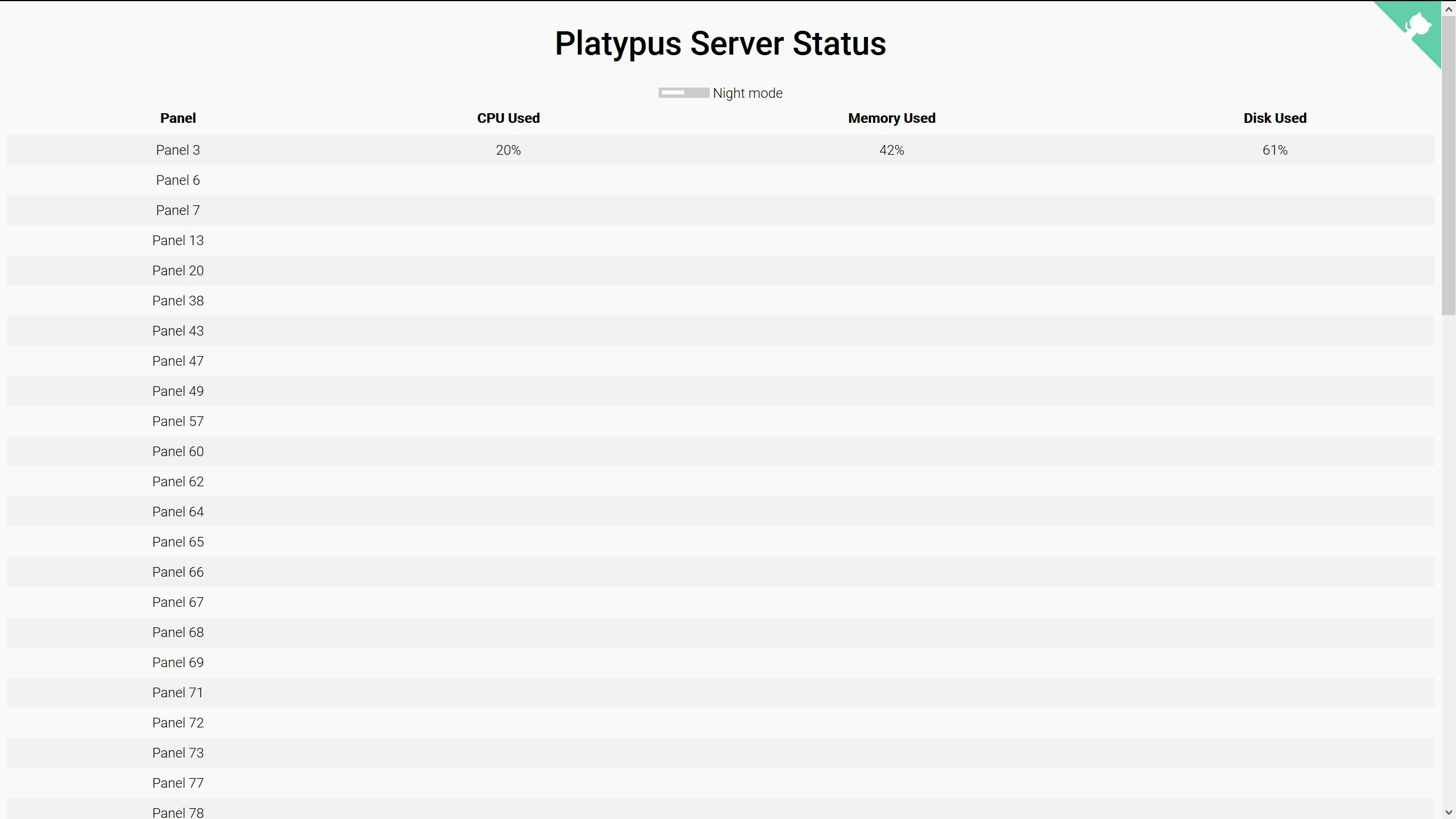Click the Night mode label text
The image size is (1456, 819).
point(747,93)
